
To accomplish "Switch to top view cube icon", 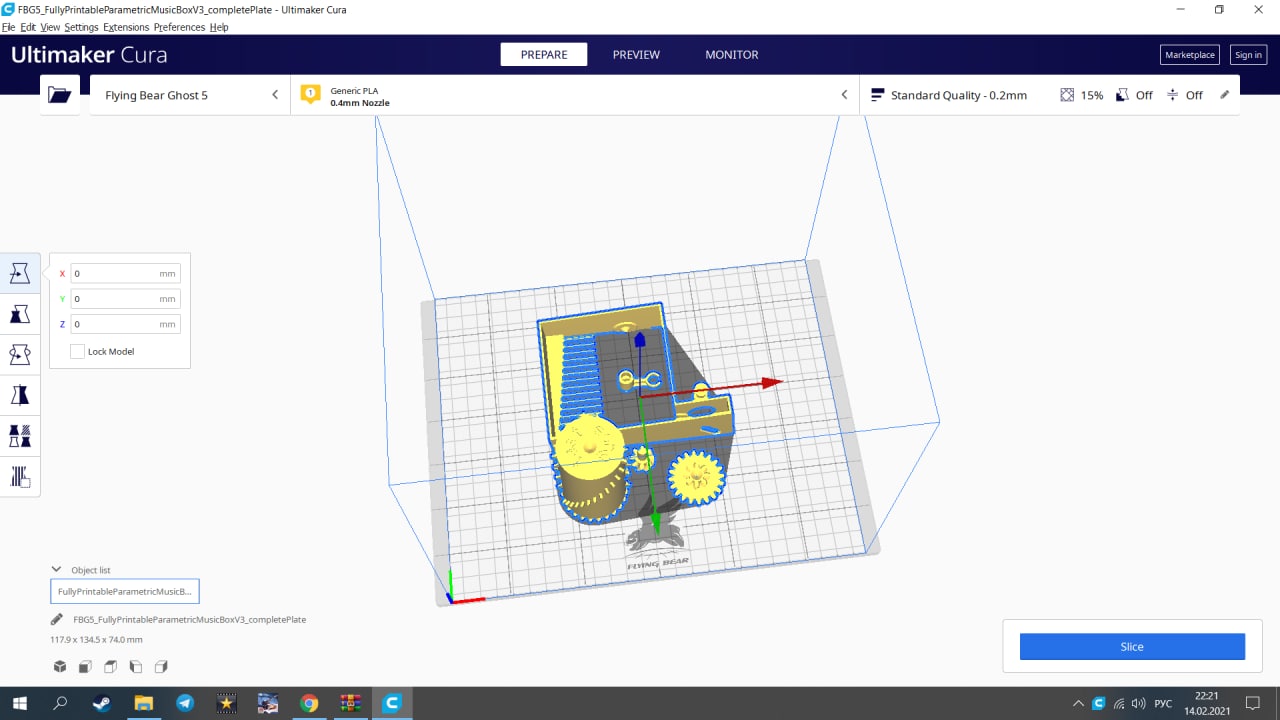I will tap(110, 667).
